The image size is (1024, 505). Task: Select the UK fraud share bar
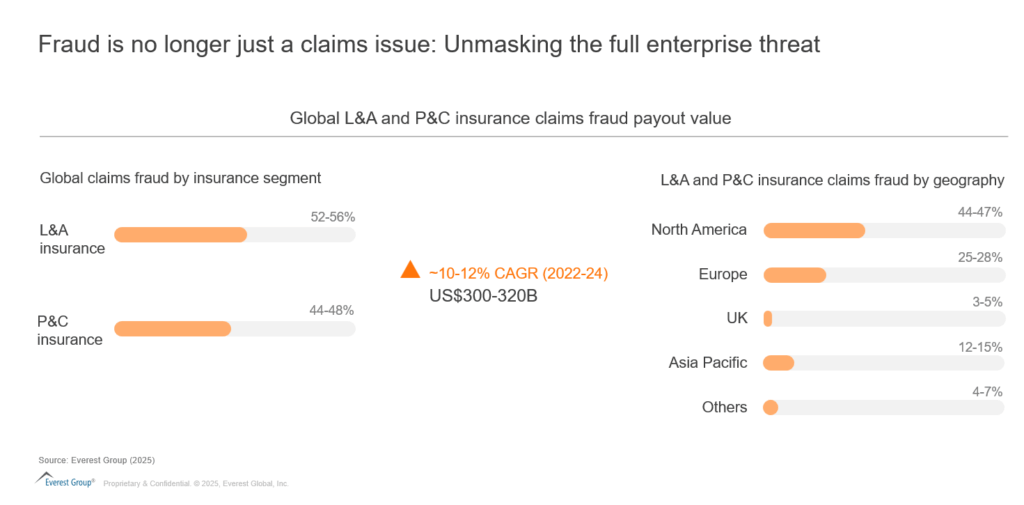pos(883,319)
